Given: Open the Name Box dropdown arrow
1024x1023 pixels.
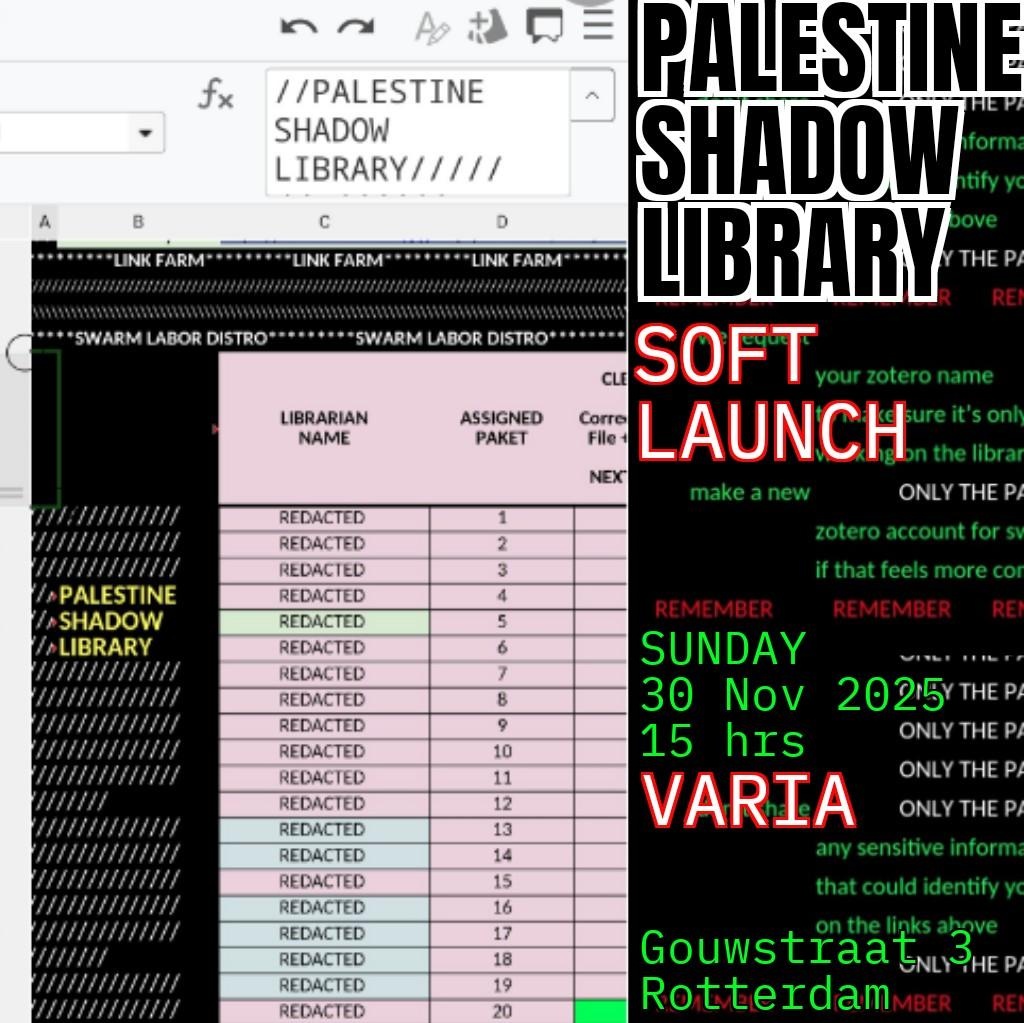Looking at the screenshot, I should pos(146,133).
